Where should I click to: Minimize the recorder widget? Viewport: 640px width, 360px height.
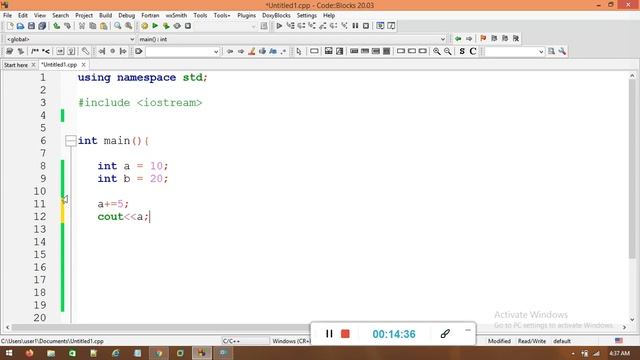(468, 330)
